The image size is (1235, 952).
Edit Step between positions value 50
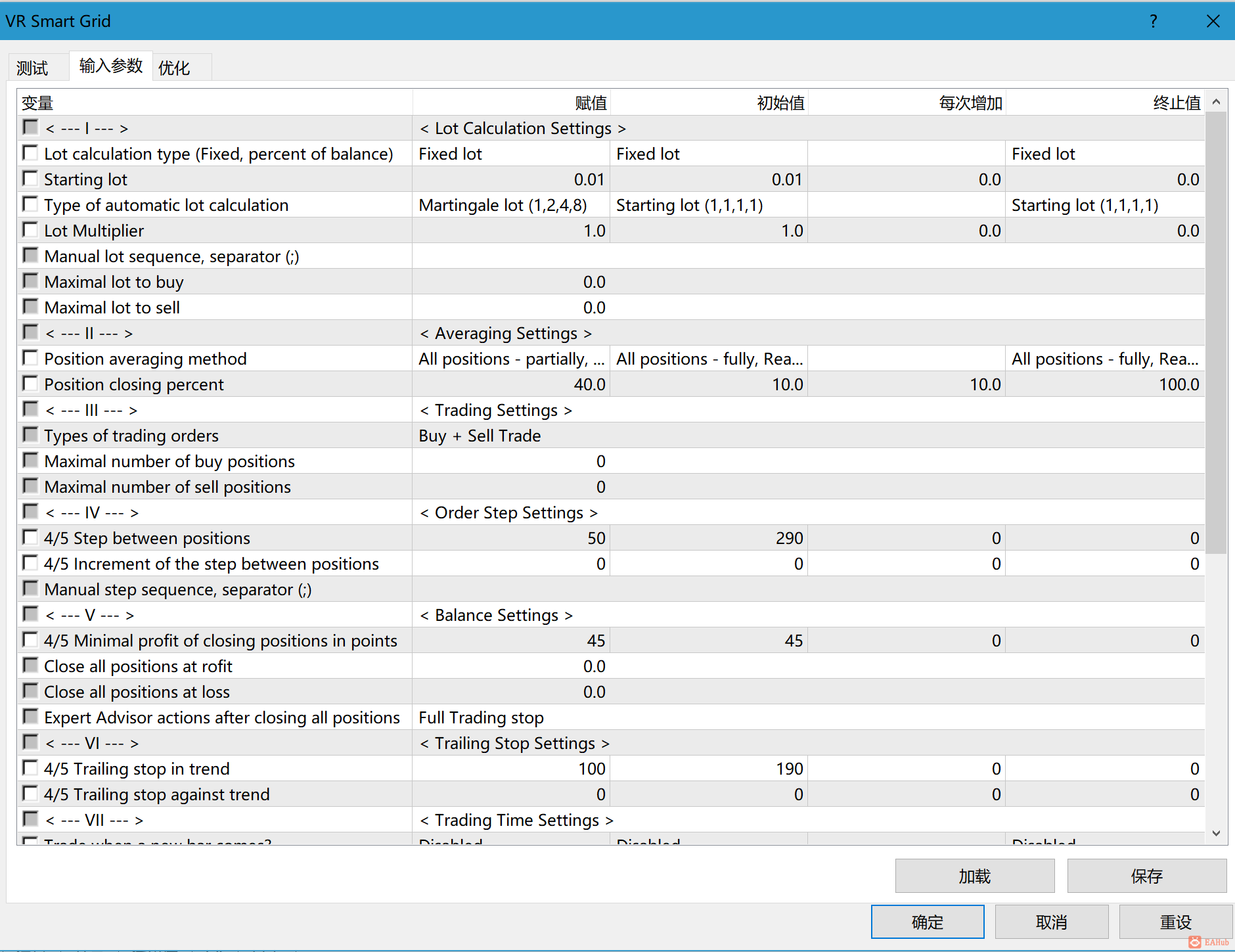(x=511, y=538)
